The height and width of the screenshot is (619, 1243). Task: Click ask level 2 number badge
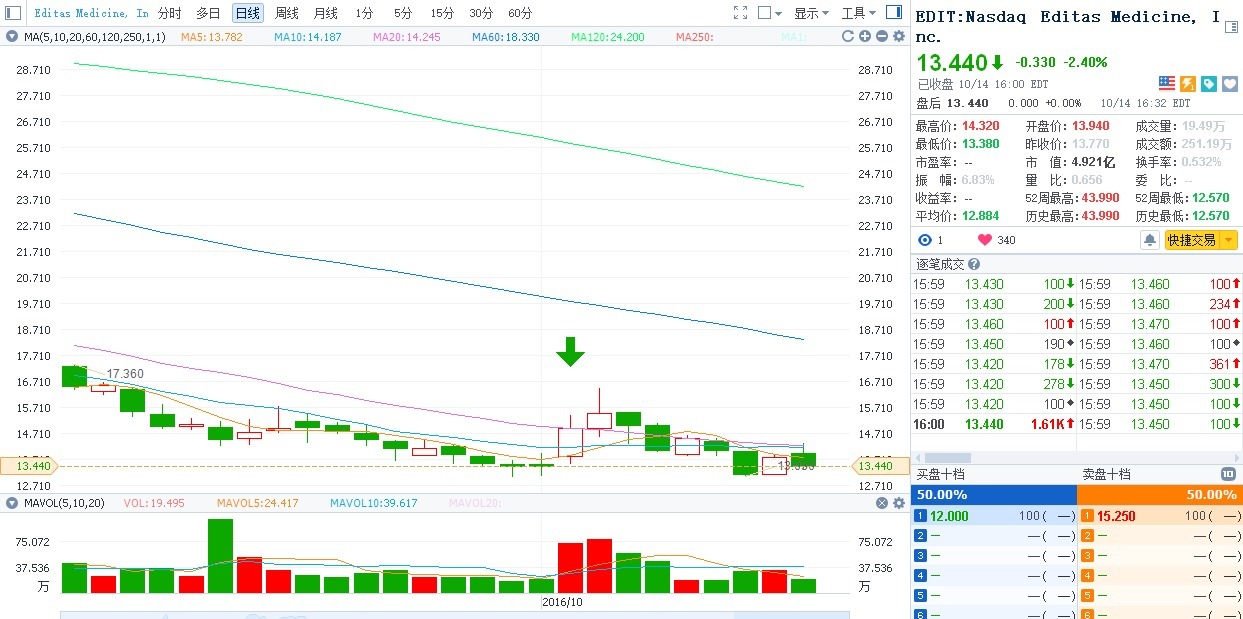click(x=1088, y=536)
